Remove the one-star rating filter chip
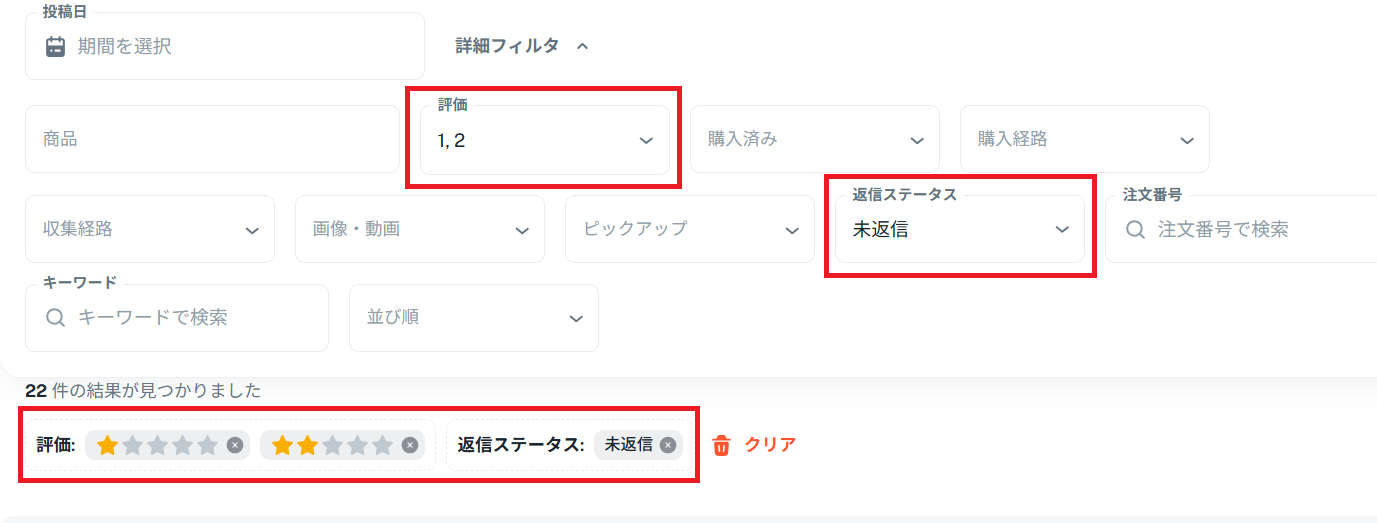 tap(235, 445)
